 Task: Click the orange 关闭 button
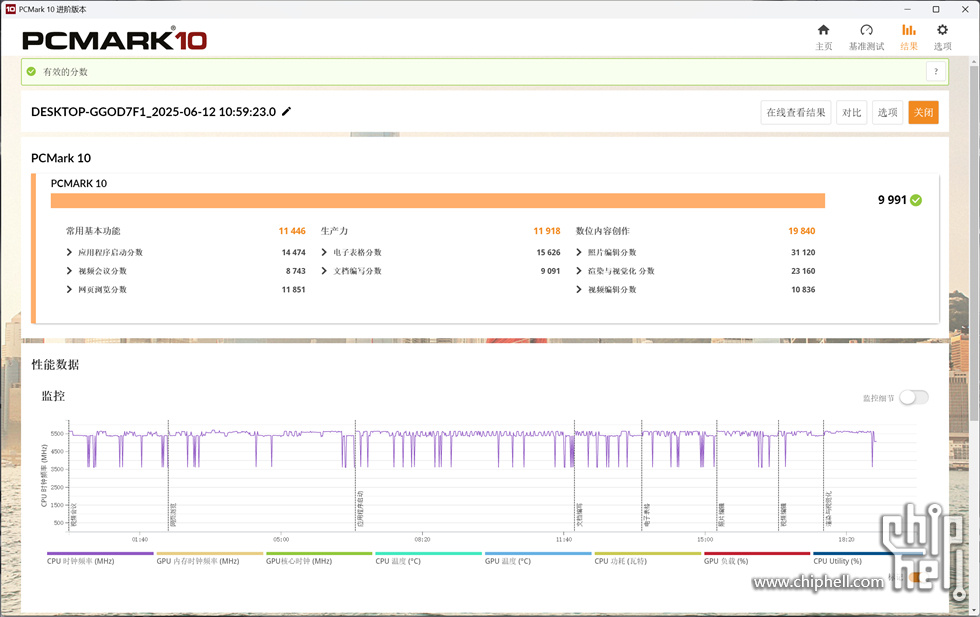pyautogui.click(x=923, y=113)
